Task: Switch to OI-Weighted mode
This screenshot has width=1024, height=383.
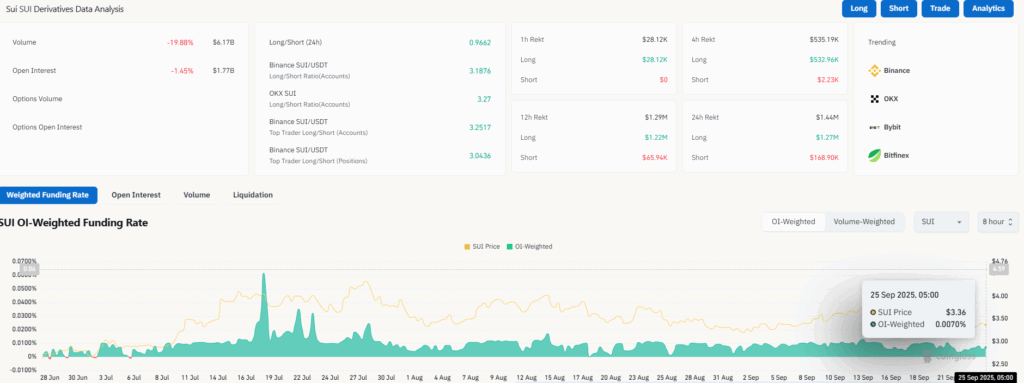Action: pos(793,222)
